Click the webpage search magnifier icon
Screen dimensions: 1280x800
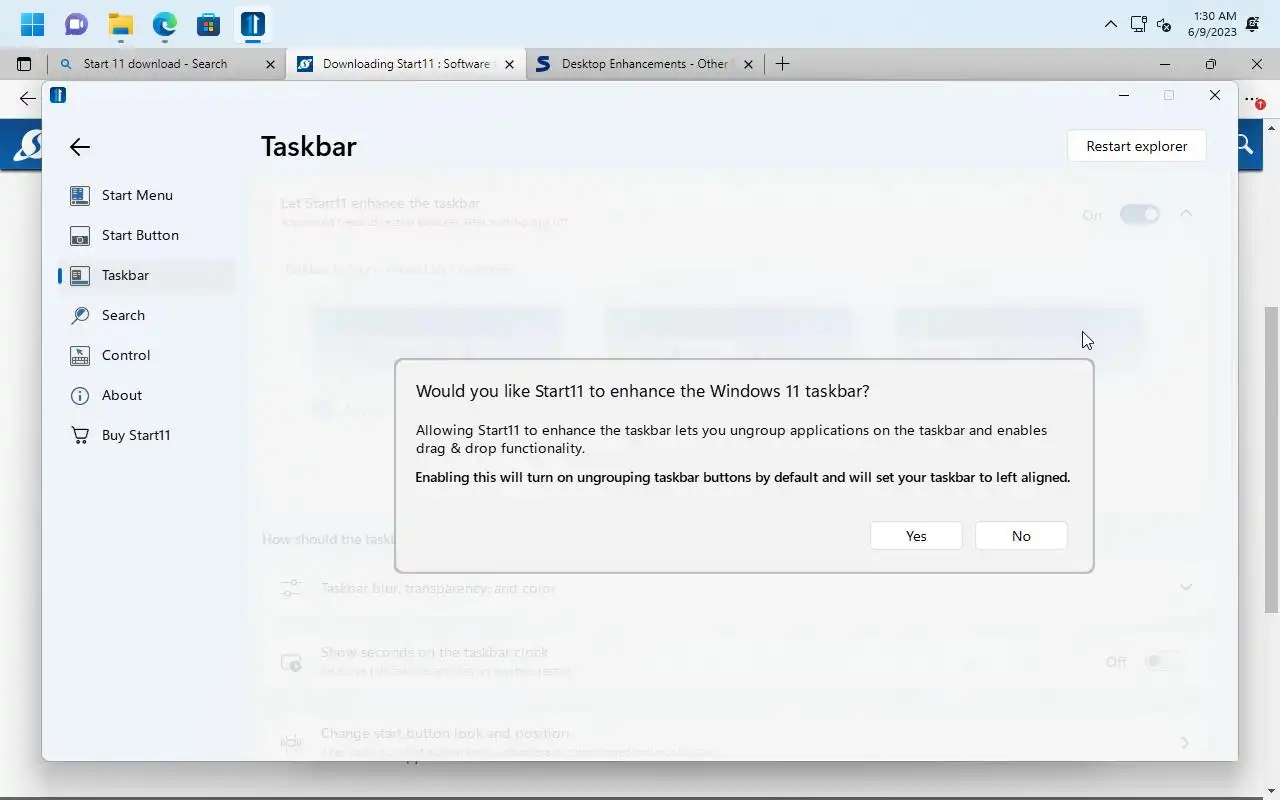[x=1245, y=145]
